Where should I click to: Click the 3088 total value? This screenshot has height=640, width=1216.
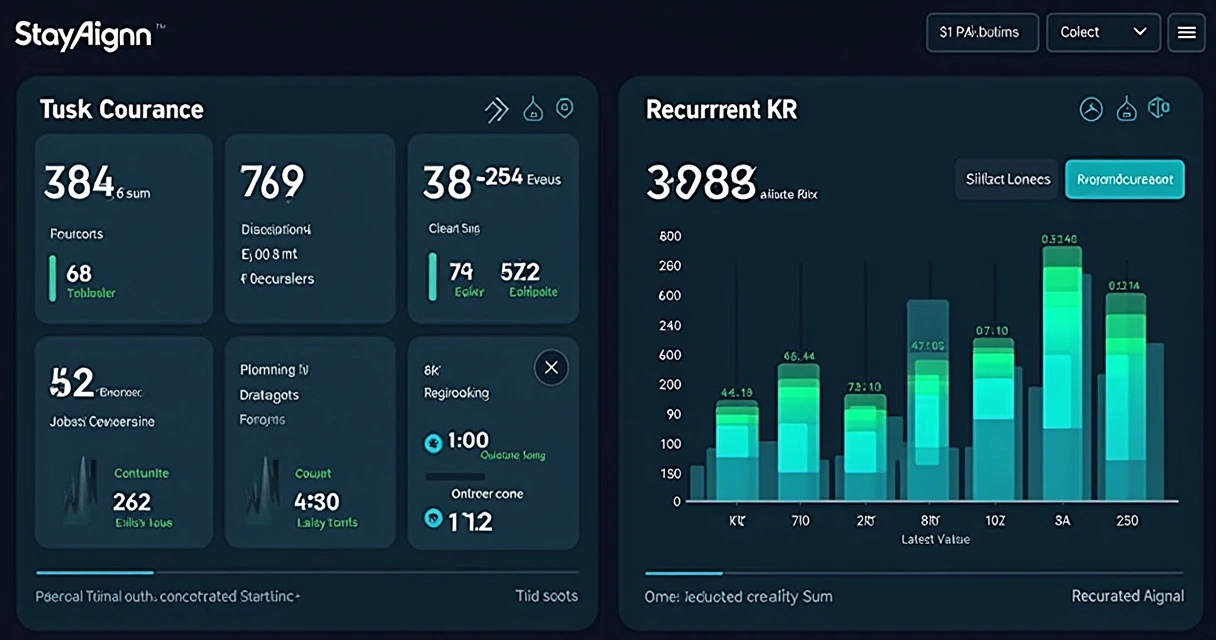click(701, 183)
